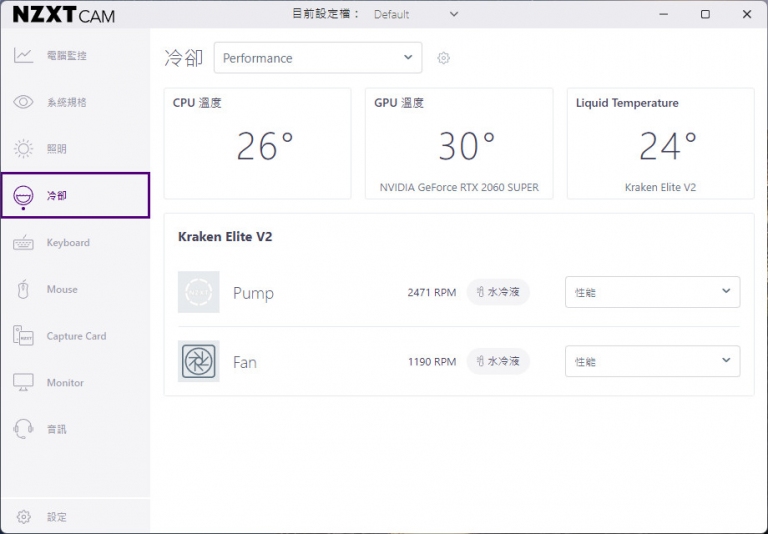Open the PC monitoring chart icon
Image resolution: width=768 pixels, height=534 pixels.
23,55
